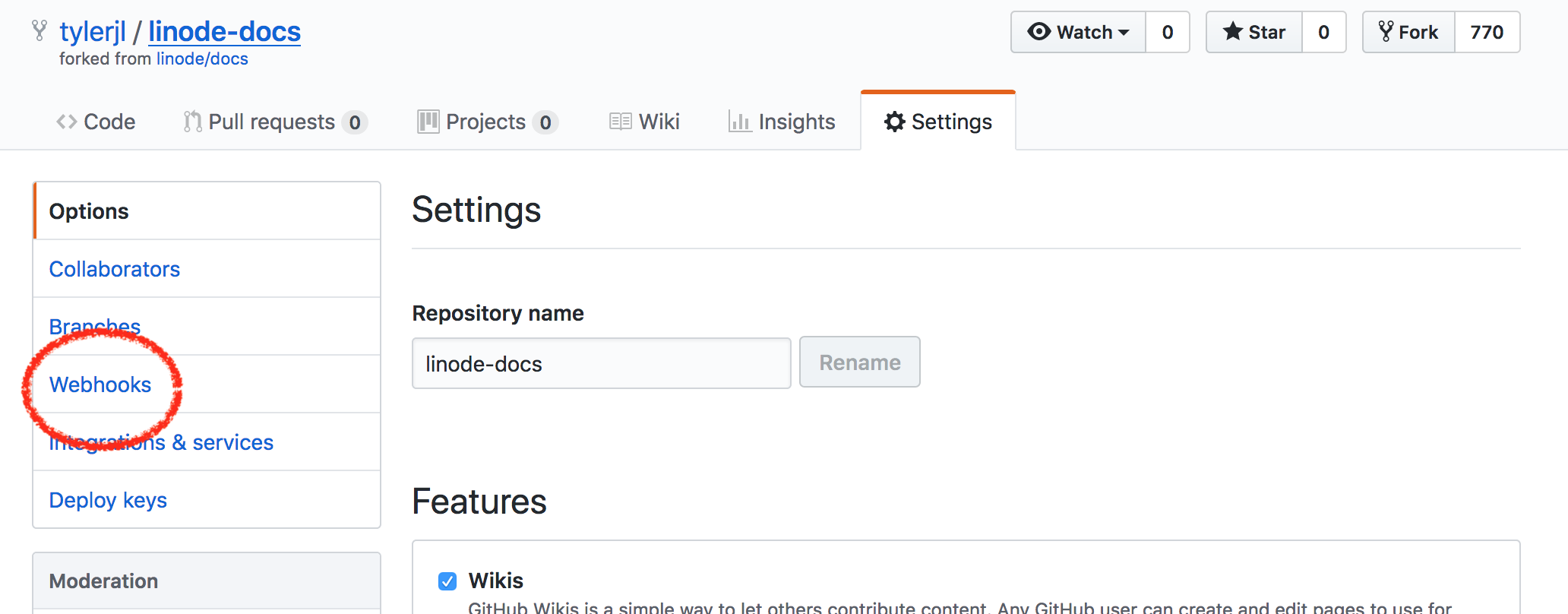Click the star icon to star repository
1568x614 pixels.
[x=1232, y=32]
